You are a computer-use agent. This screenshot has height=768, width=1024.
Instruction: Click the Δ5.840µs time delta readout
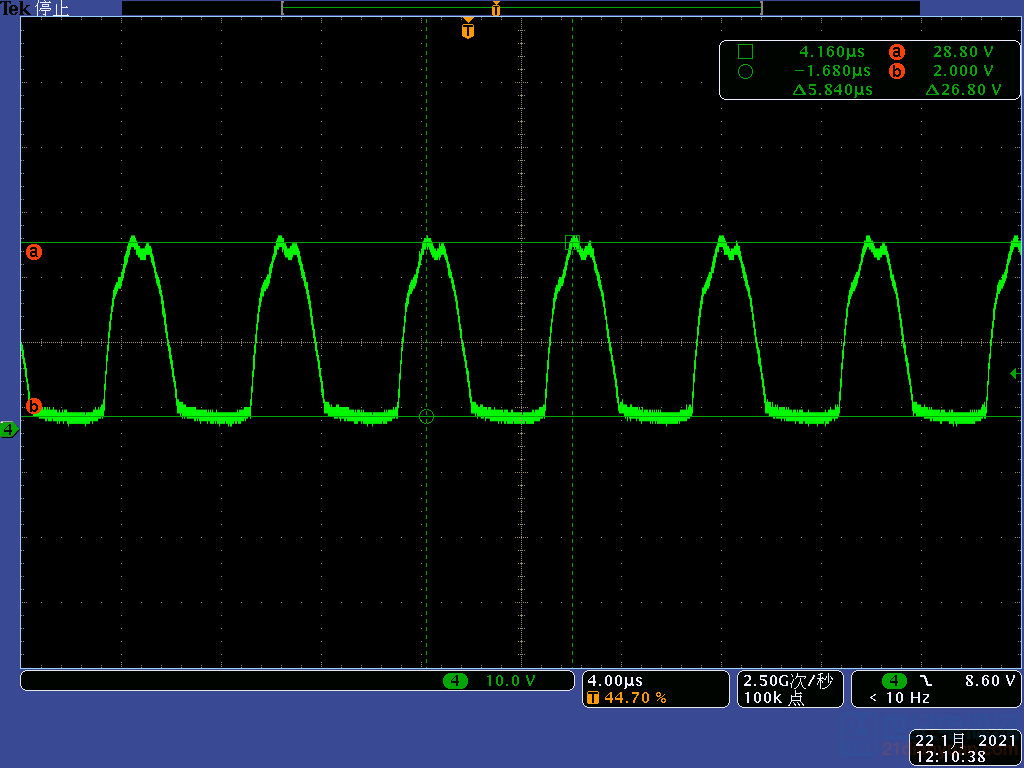tap(833, 89)
